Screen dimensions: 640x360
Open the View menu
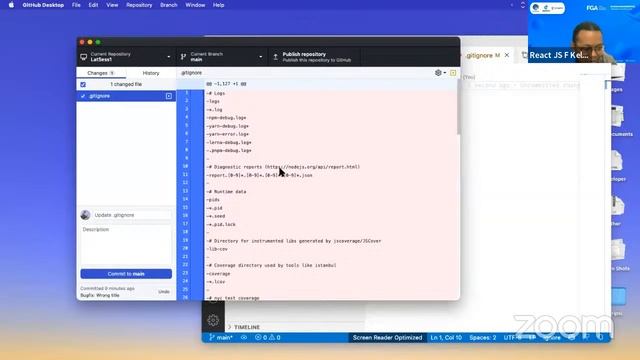coord(112,5)
